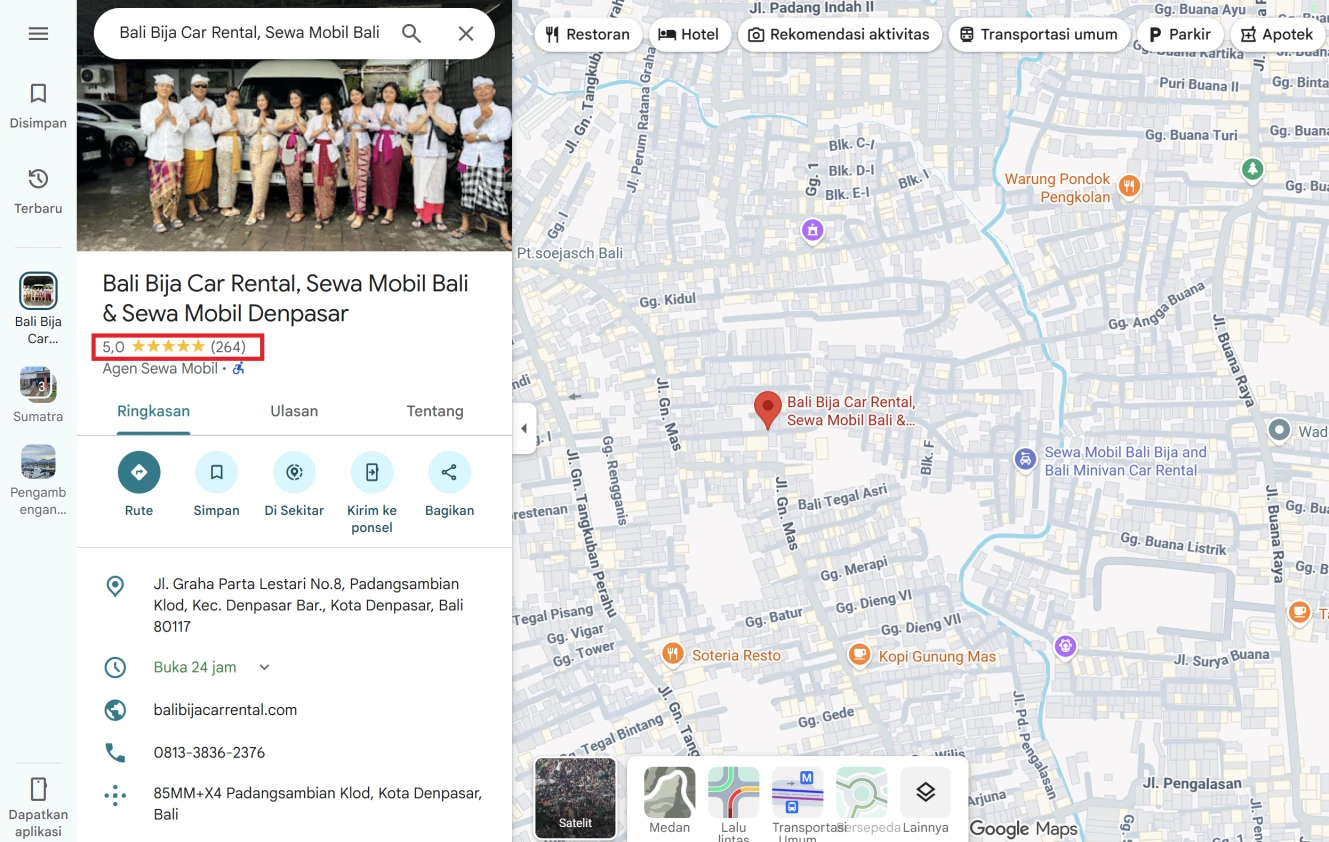Filter by Transportasi umum chip
The height and width of the screenshot is (842, 1329).
[x=1038, y=34]
